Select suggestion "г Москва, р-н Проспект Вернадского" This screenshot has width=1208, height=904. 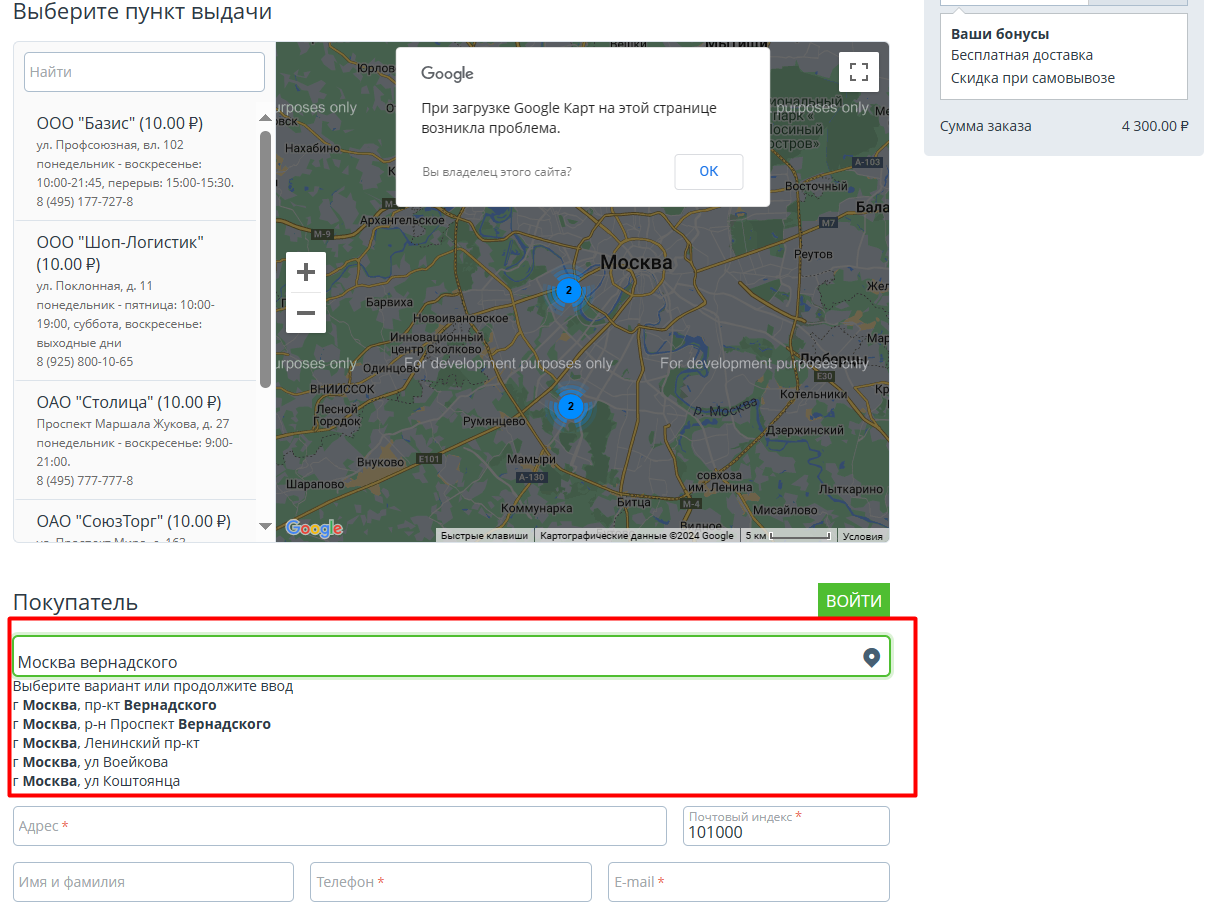pyautogui.click(x=142, y=724)
